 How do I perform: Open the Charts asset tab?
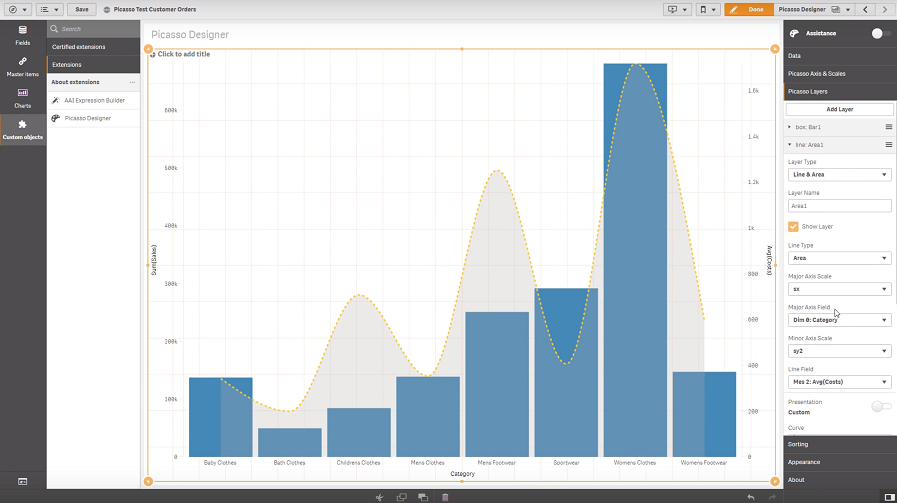23,98
